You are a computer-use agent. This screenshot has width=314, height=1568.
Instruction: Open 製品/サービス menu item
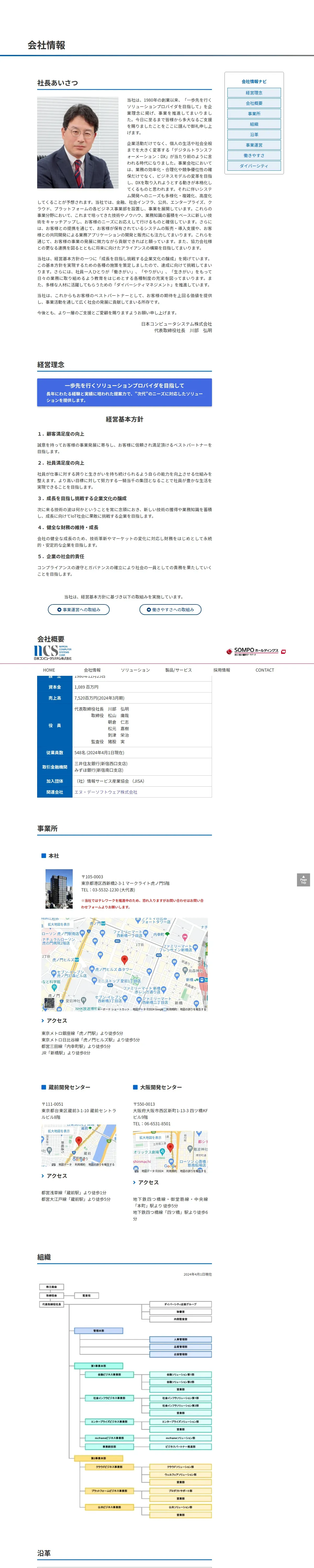pyautogui.click(x=179, y=670)
